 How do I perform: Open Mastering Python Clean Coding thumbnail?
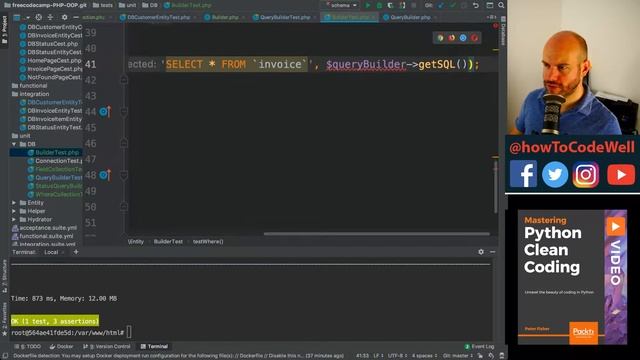(x=572, y=277)
